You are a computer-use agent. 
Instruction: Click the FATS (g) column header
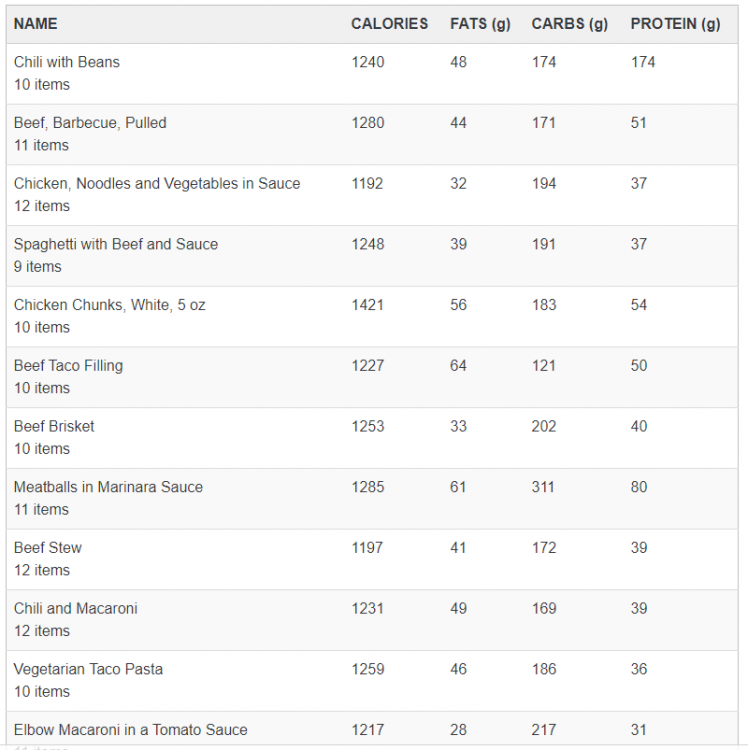tap(480, 24)
